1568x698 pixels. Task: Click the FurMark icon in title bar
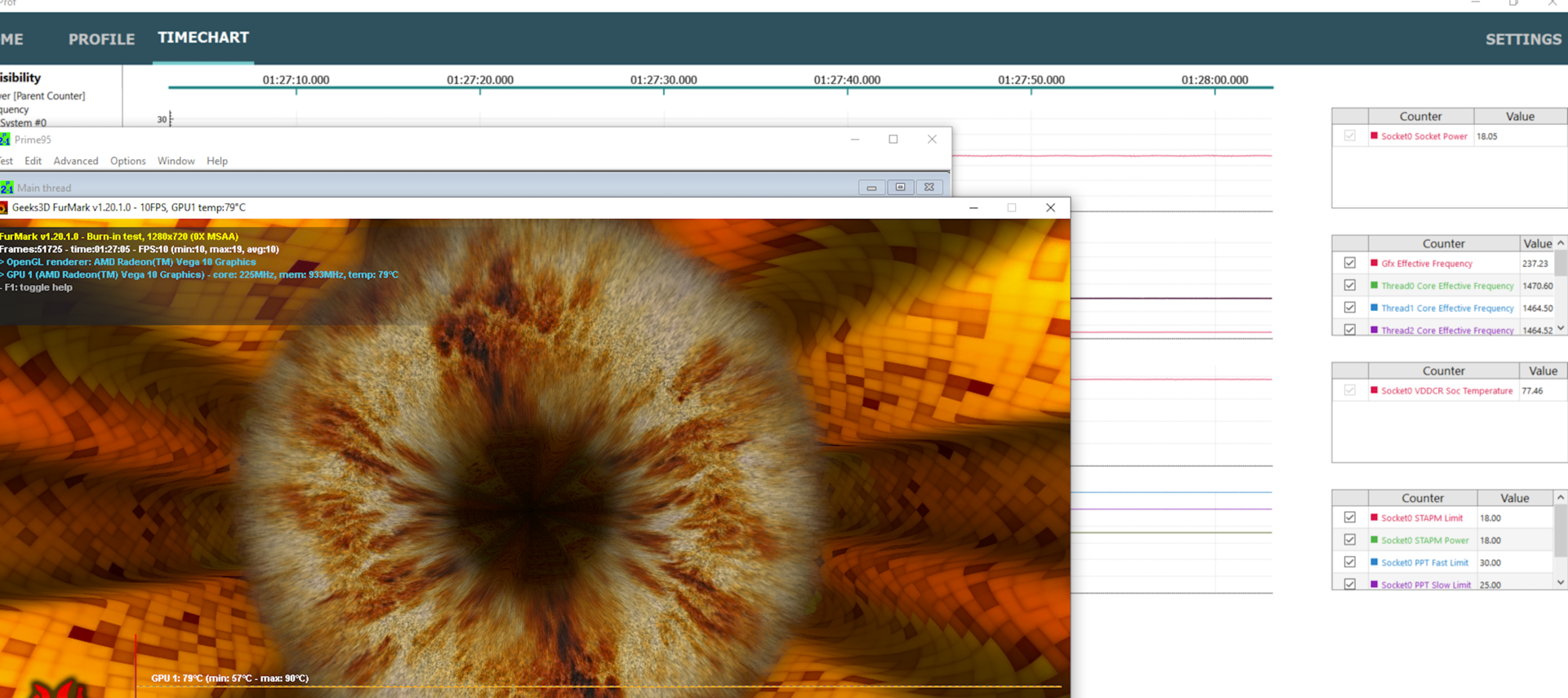4,208
